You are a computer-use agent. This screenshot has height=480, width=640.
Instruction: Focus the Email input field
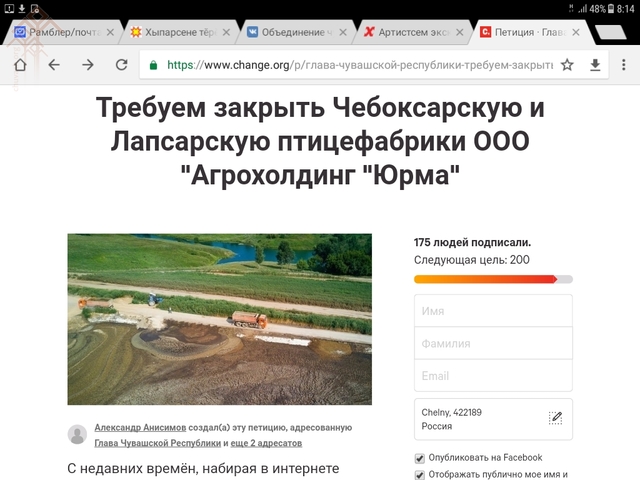493,376
